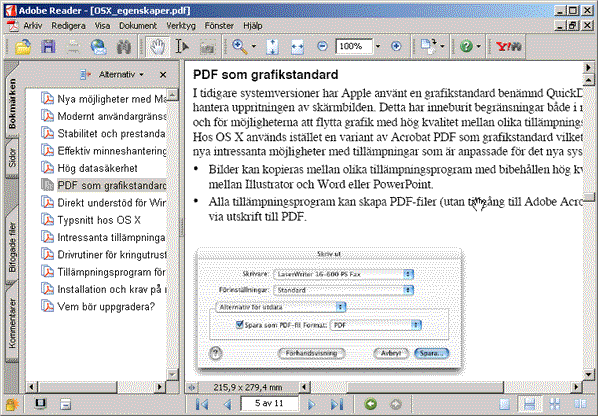This screenshot has height=416, width=598.
Task: Open the Redigera menu
Action: point(68,26)
